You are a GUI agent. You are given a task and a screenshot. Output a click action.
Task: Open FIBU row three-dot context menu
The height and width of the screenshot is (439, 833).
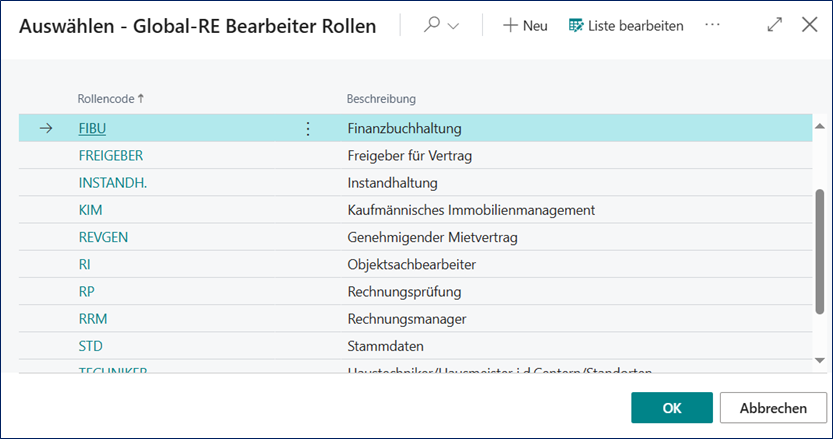[x=308, y=129]
